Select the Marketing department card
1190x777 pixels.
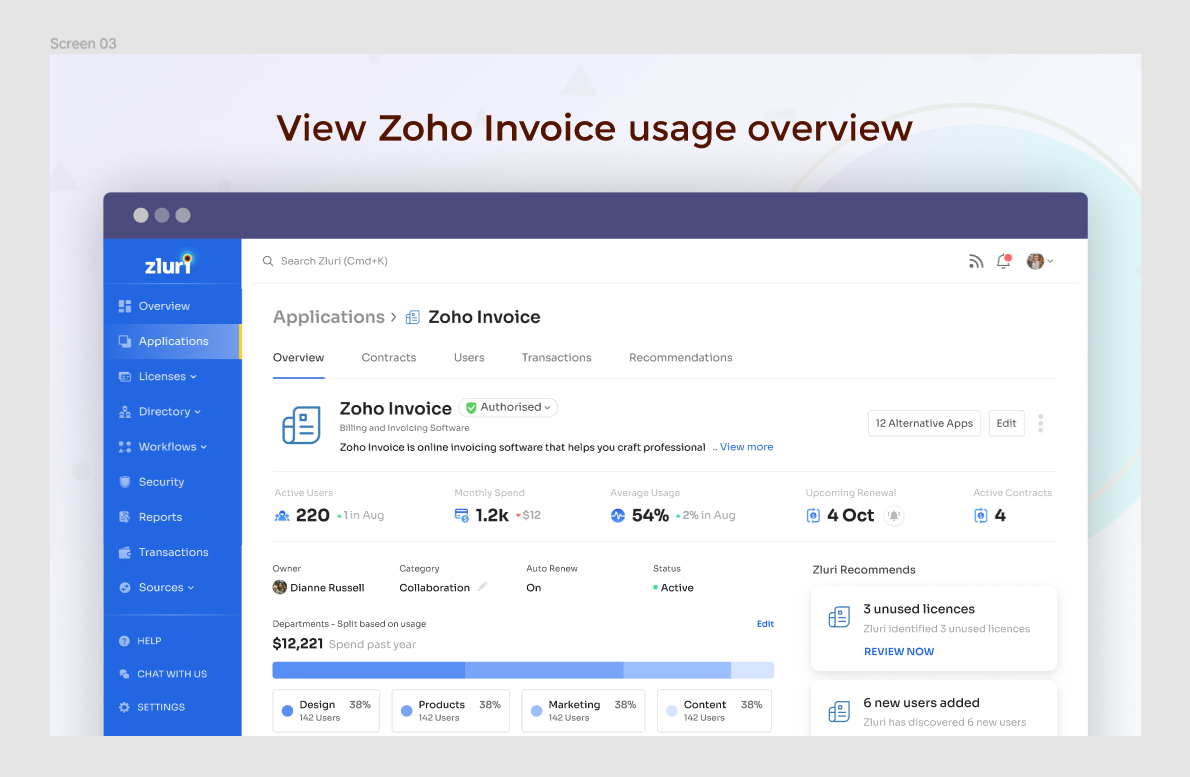[x=583, y=711]
